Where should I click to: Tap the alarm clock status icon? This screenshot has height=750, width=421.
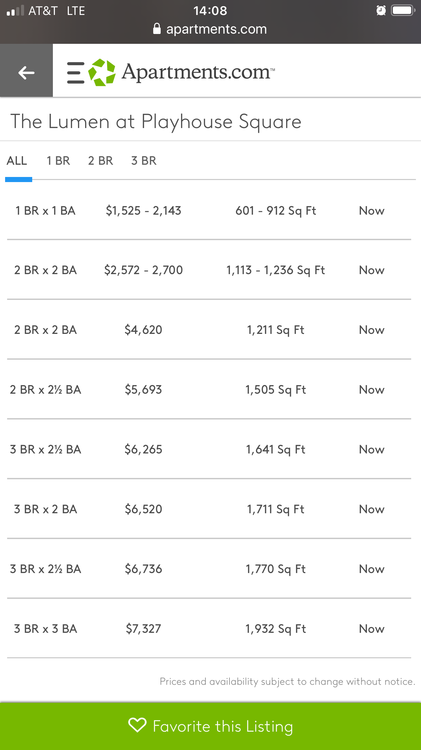click(x=381, y=11)
